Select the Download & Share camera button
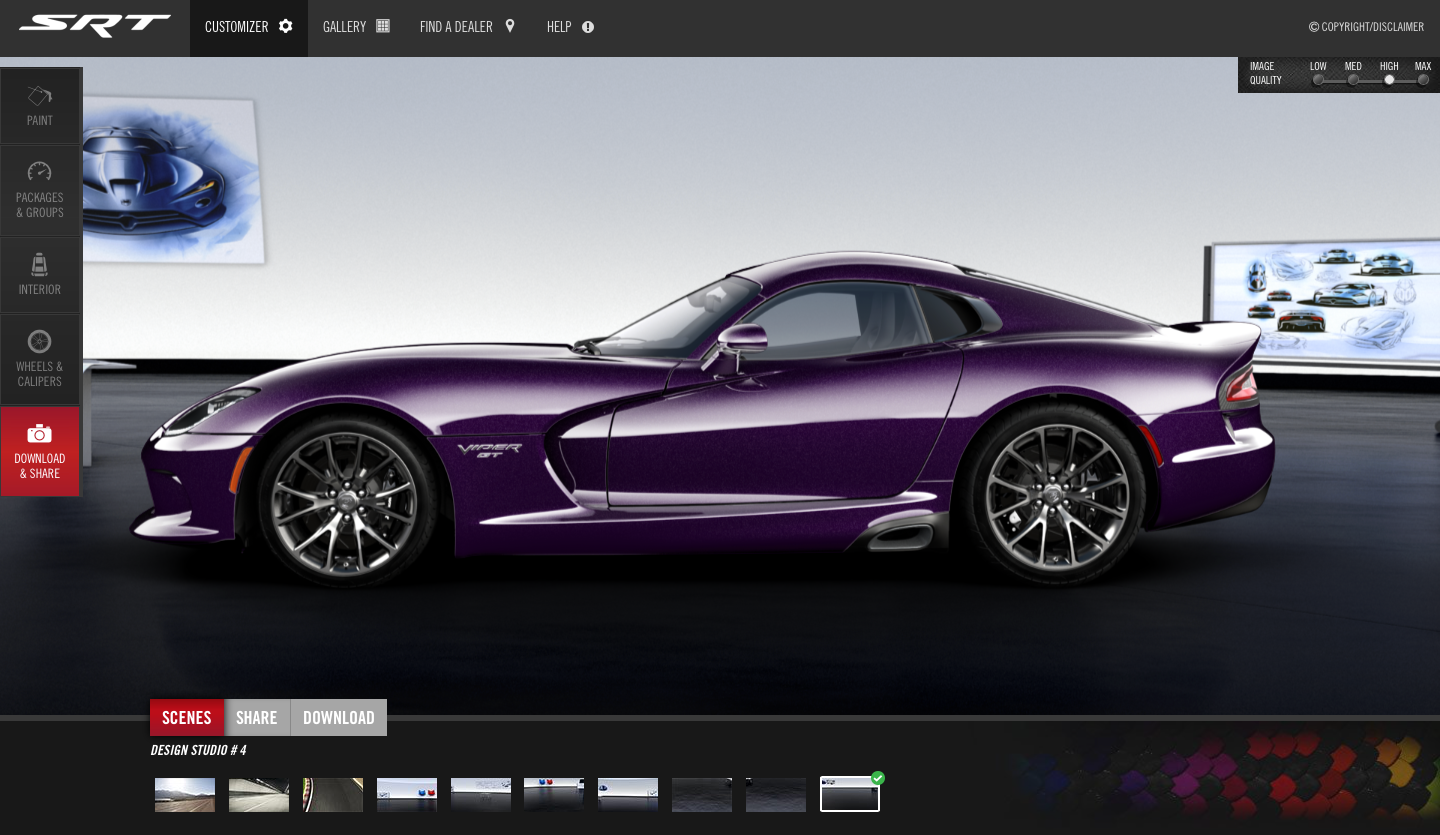Viewport: 1440px width, 835px height. point(40,451)
